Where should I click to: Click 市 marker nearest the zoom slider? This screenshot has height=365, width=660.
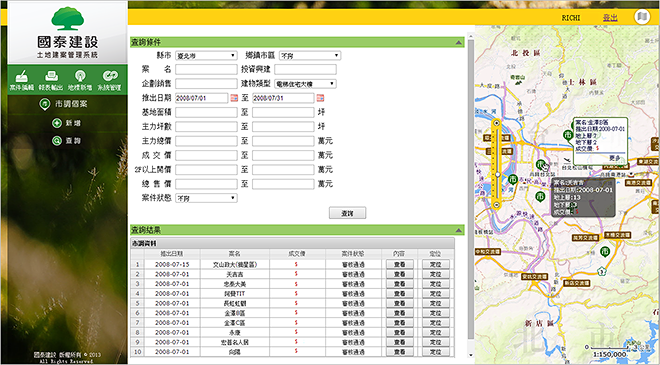(x=513, y=180)
